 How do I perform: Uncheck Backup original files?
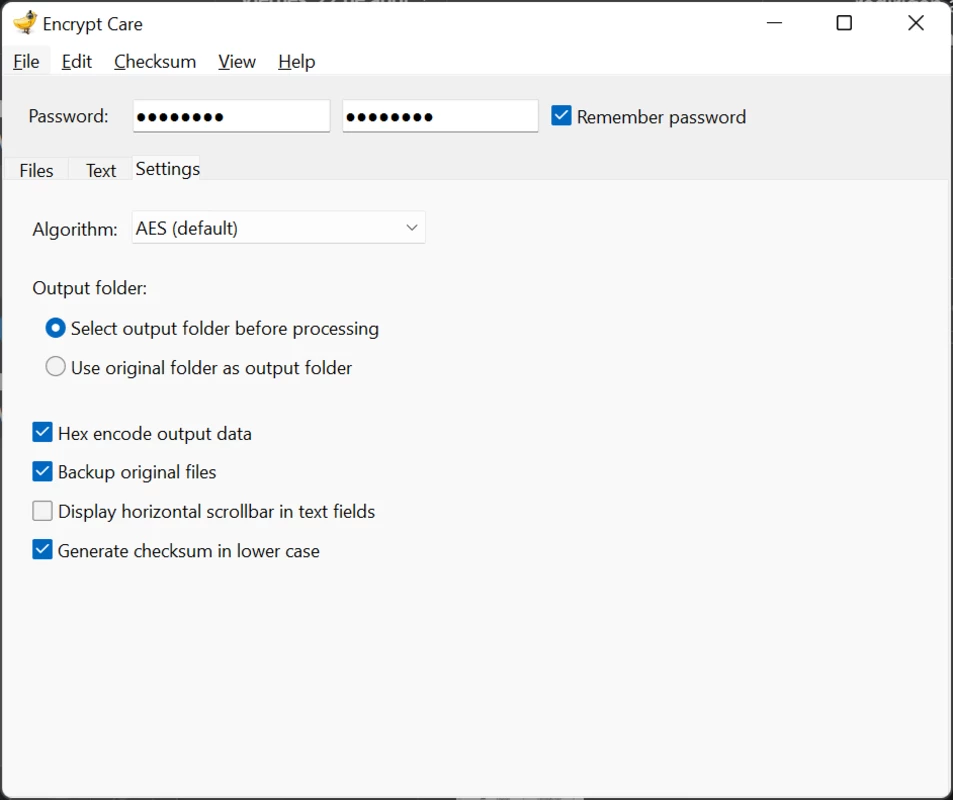[x=42, y=471]
